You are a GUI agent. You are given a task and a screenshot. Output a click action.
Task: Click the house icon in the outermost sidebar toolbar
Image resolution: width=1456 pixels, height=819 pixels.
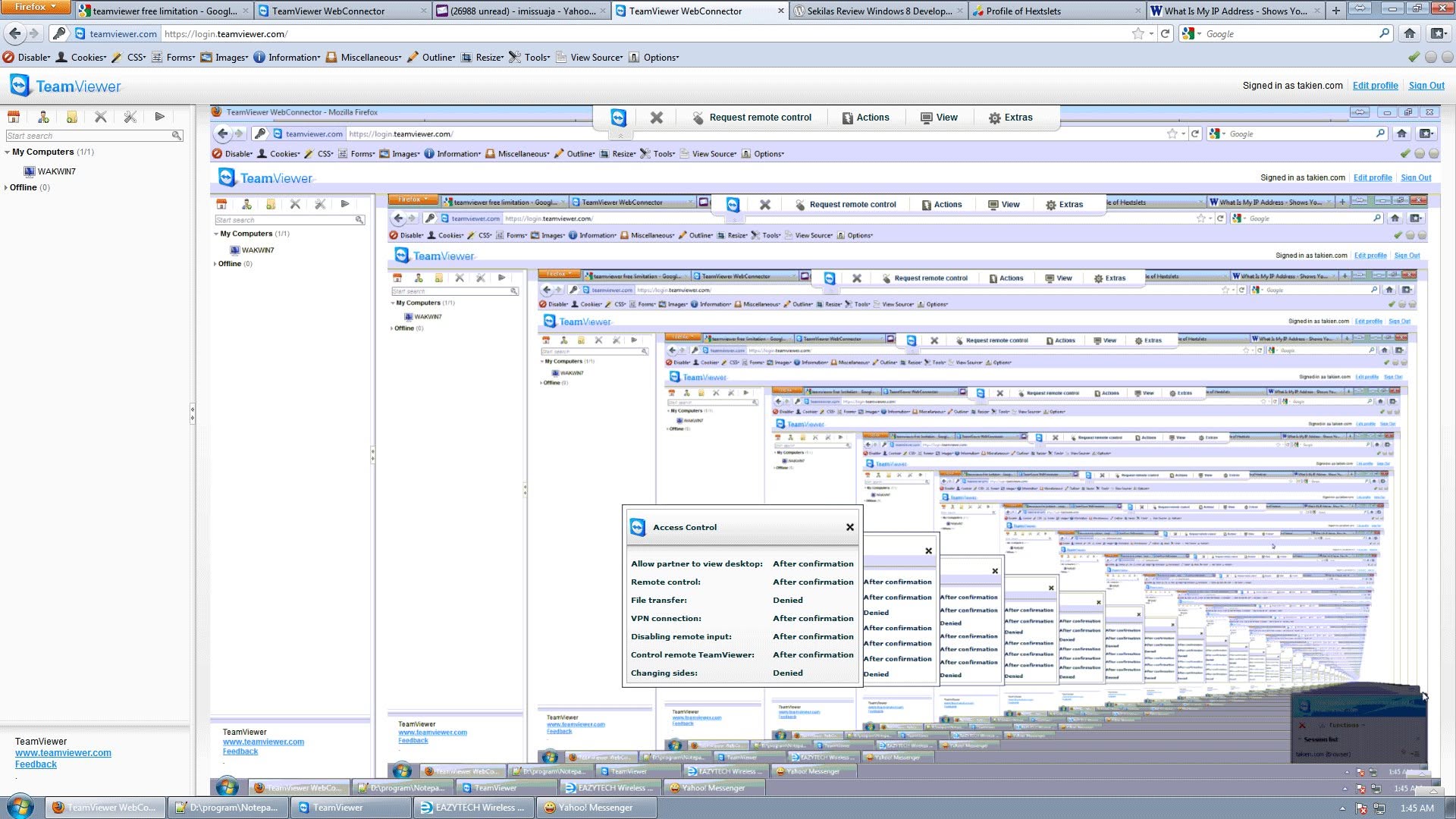(14, 117)
